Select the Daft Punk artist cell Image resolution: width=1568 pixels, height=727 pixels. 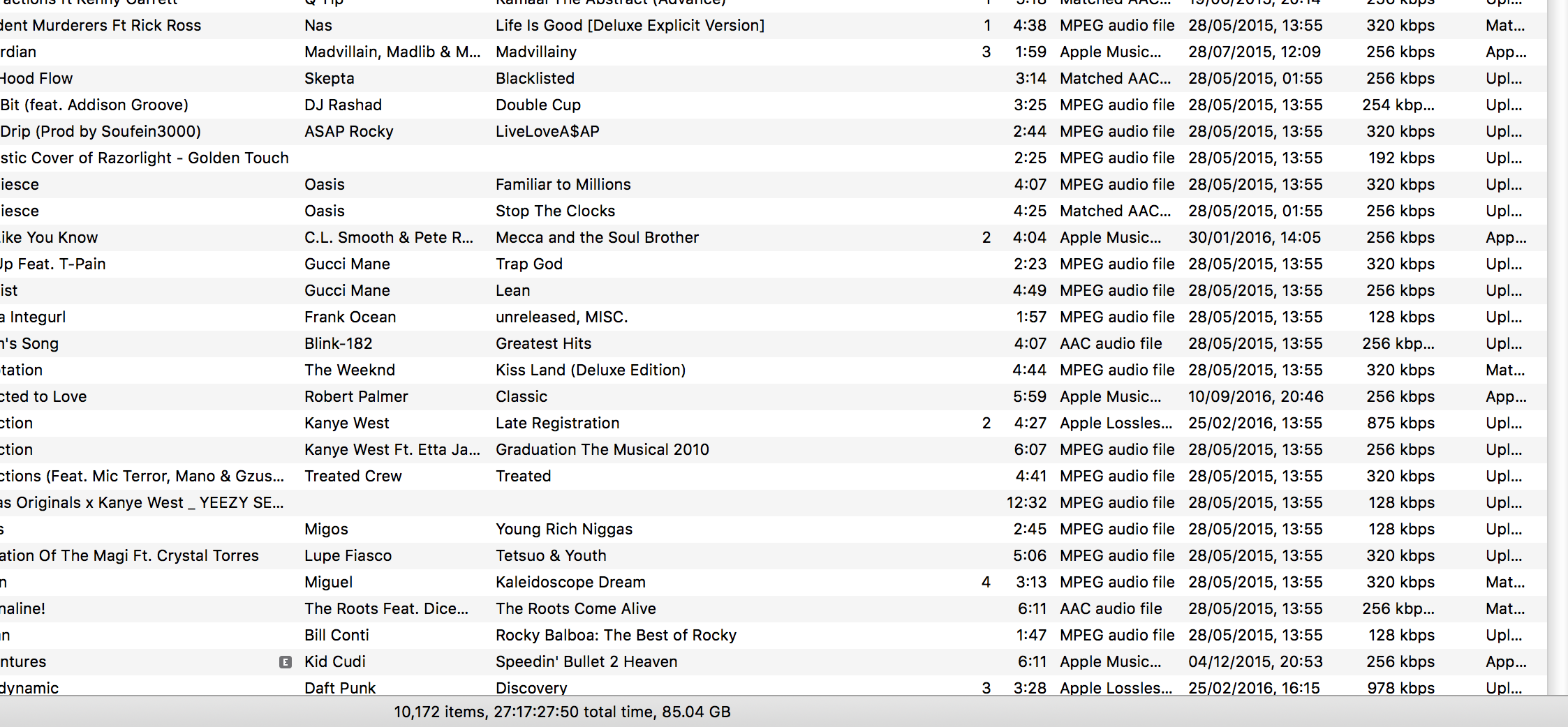340,688
